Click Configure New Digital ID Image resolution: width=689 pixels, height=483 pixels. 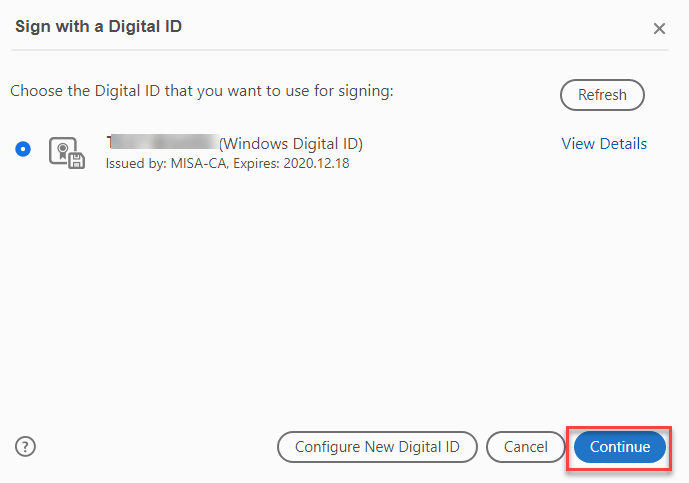tap(377, 447)
